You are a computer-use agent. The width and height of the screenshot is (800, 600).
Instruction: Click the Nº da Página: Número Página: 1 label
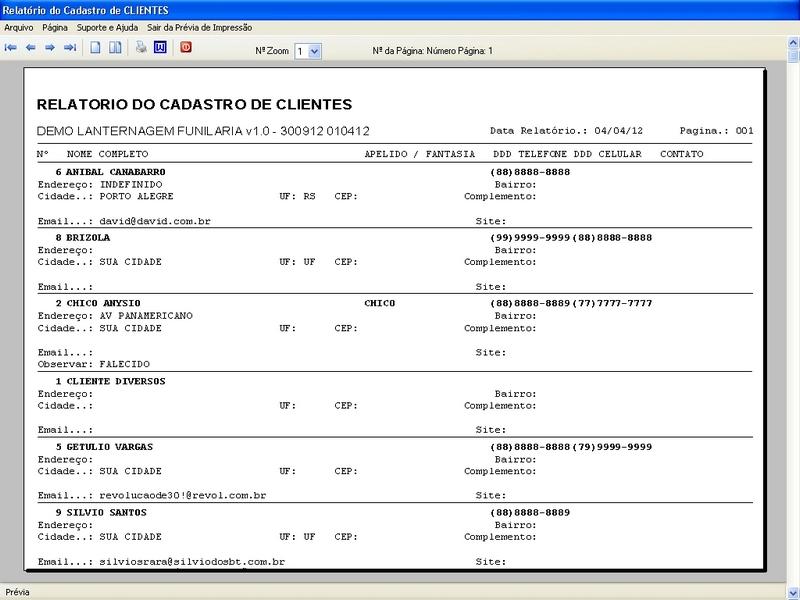pos(433,51)
